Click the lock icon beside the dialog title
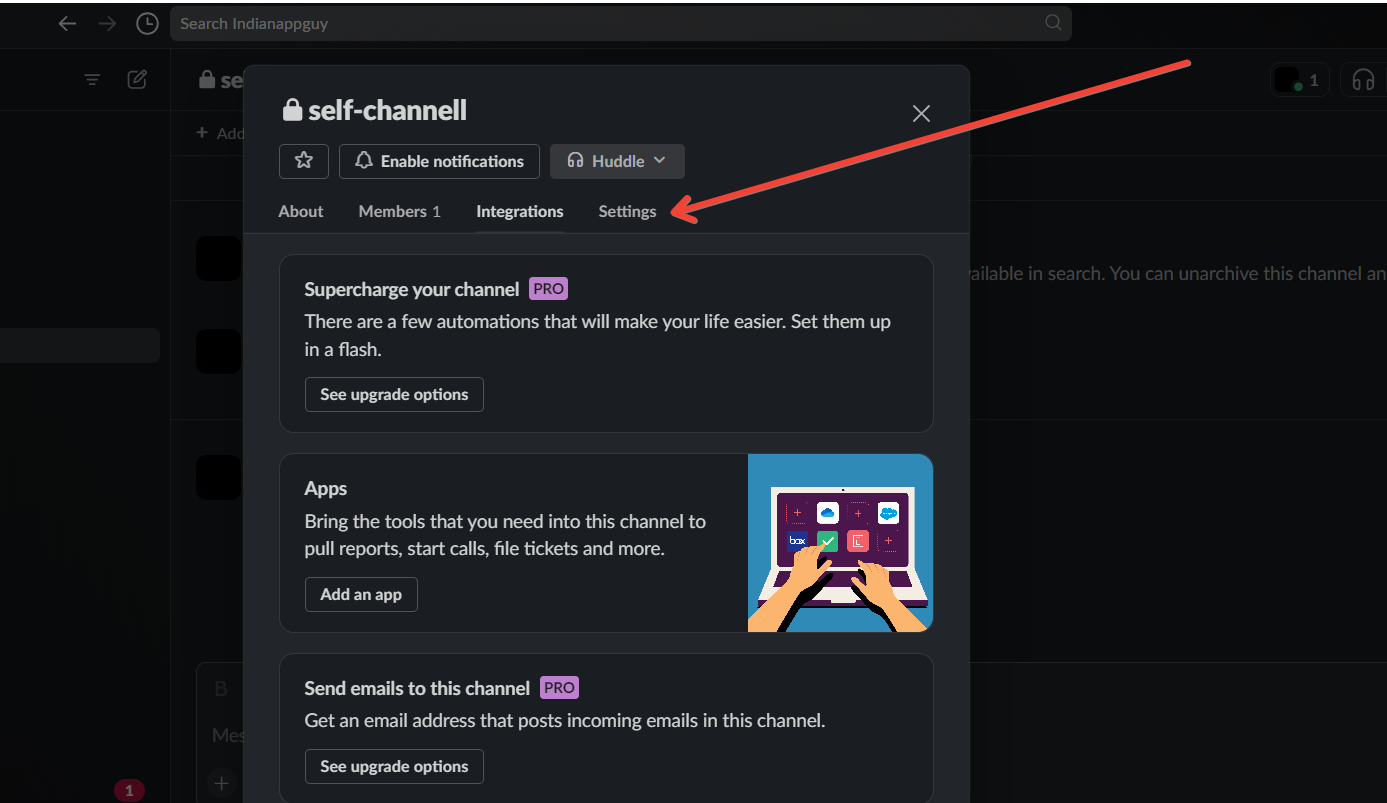This screenshot has width=1387, height=803. tap(292, 110)
